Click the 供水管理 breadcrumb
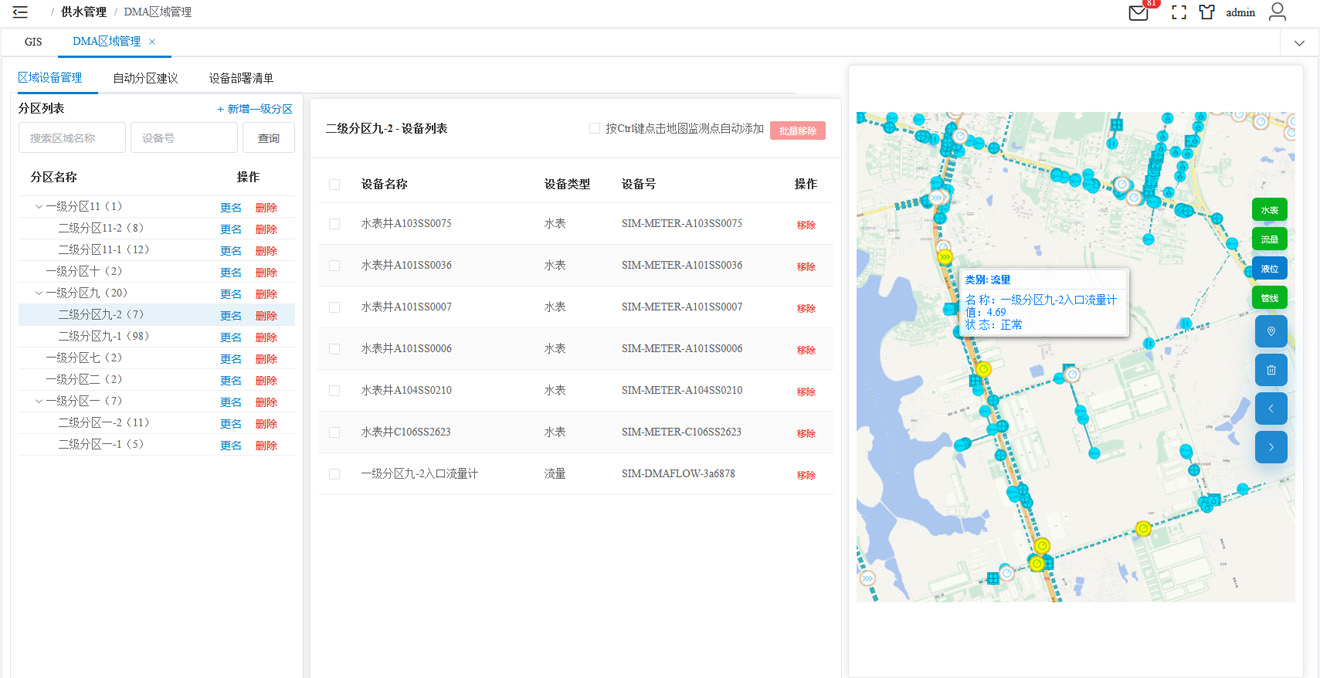The height and width of the screenshot is (678, 1320). pos(84,12)
